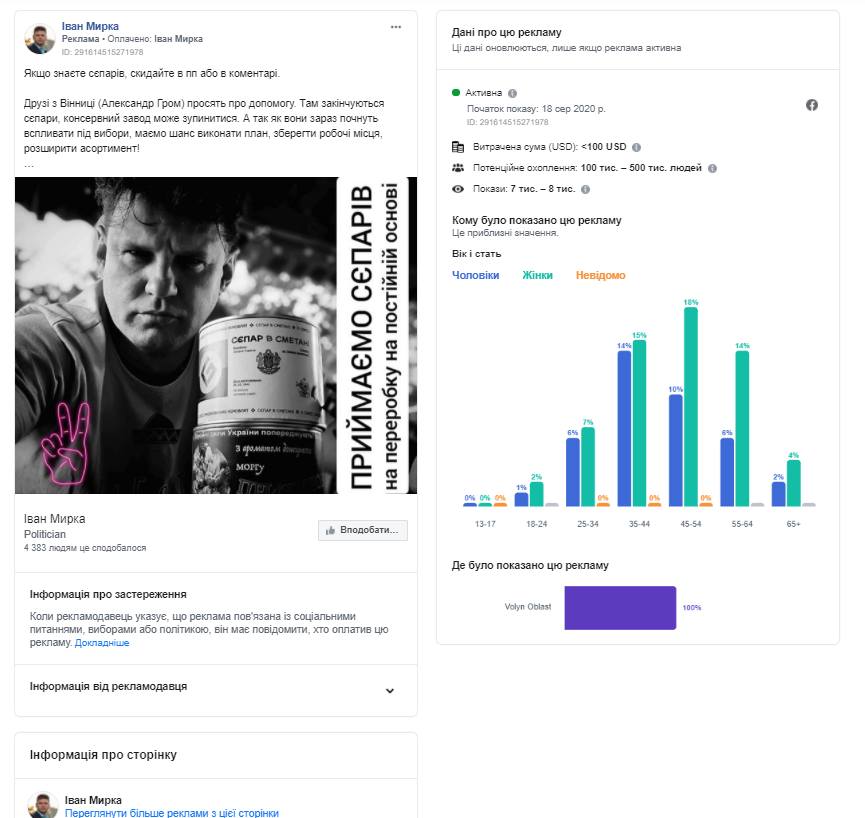Viewport: 865px width, 818px height.
Task: Open Іван Мирка page name at top
Action: click(x=90, y=26)
